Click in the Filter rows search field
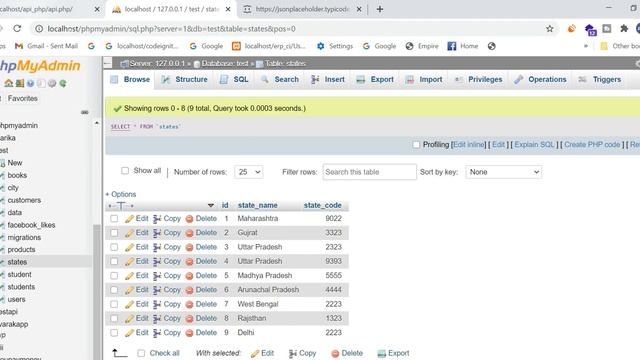Screen dimensions: 640x360 (x=369, y=172)
